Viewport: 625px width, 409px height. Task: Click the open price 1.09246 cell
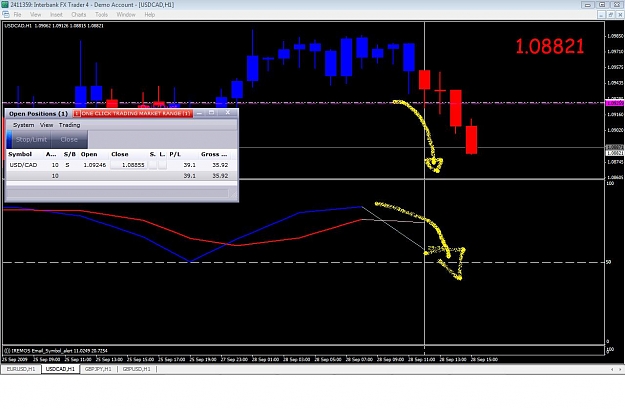pyautogui.click(x=94, y=165)
